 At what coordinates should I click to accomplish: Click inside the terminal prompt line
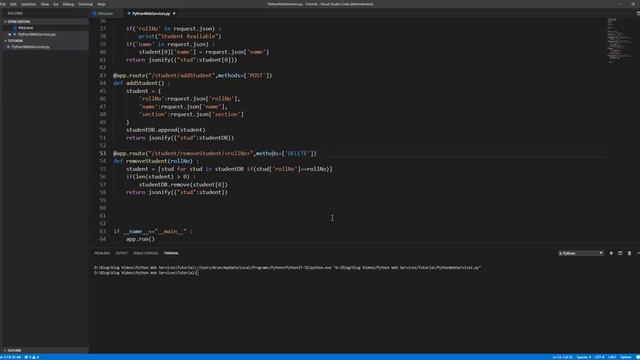click(x=146, y=273)
